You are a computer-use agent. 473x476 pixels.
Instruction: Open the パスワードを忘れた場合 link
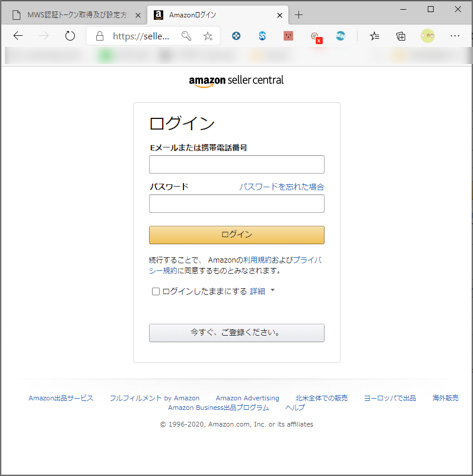point(281,187)
